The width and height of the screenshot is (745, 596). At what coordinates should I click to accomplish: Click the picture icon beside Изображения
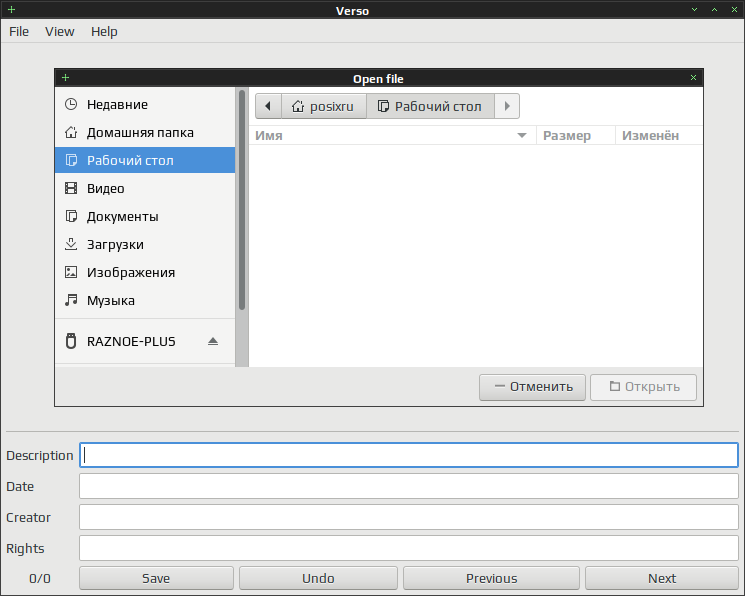(x=71, y=272)
